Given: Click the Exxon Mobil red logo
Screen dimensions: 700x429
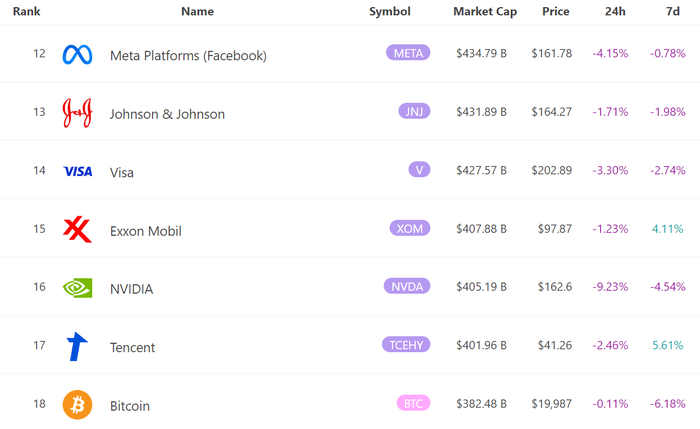Looking at the screenshot, I should pos(77,230).
